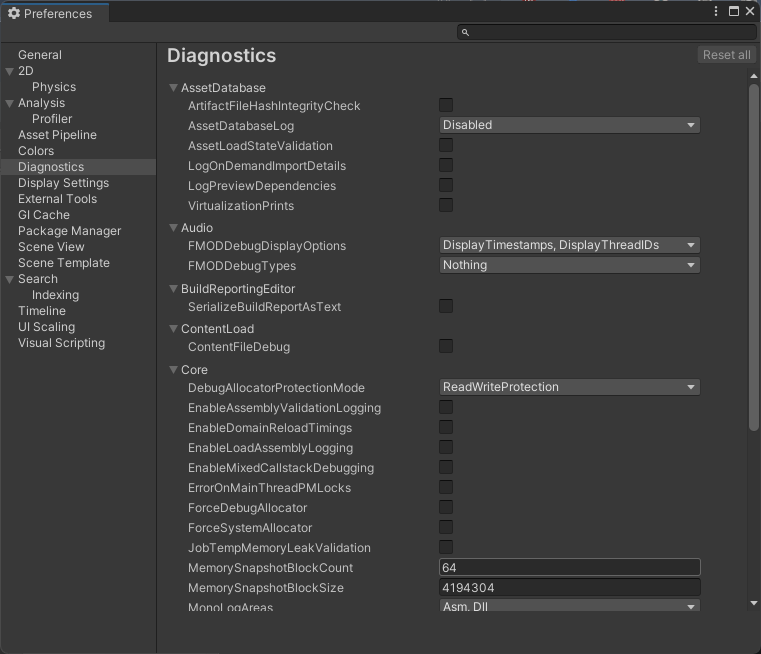Open the FMODDebugTypes dropdown
This screenshot has height=654, width=761.
click(569, 265)
